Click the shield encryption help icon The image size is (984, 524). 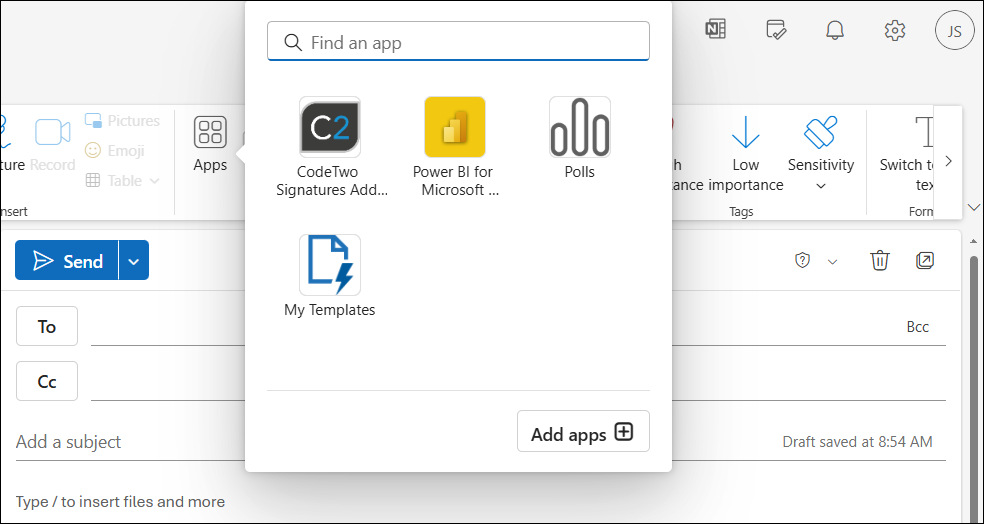(802, 261)
